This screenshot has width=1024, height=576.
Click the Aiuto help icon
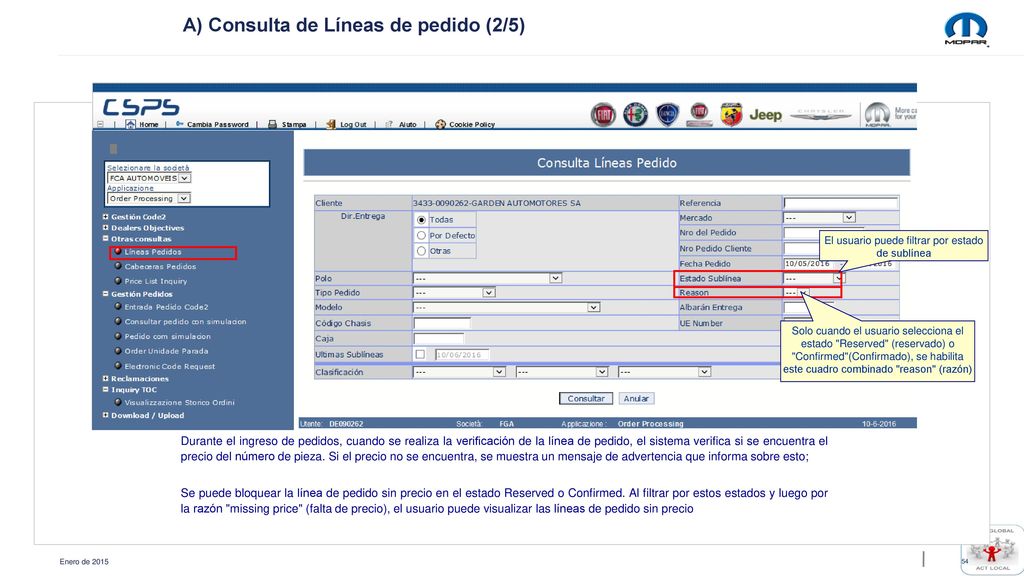click(x=389, y=124)
